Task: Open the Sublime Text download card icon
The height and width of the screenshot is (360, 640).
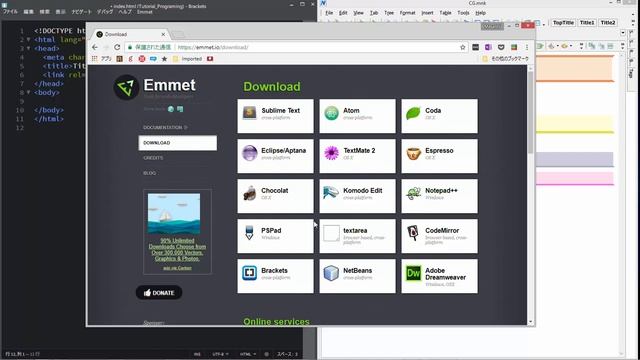Action: 249,112
